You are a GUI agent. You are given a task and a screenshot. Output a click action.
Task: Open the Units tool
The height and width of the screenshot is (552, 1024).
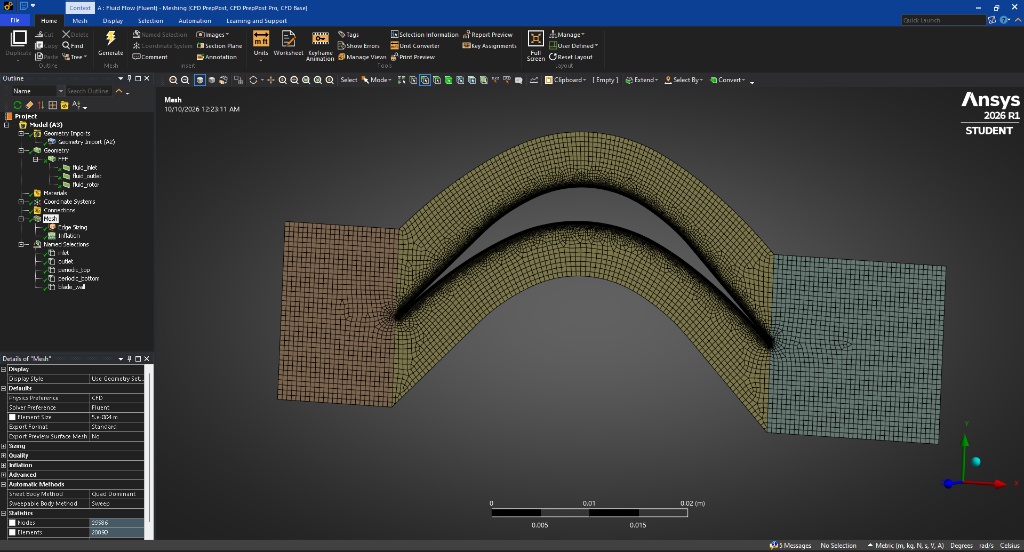click(x=261, y=43)
